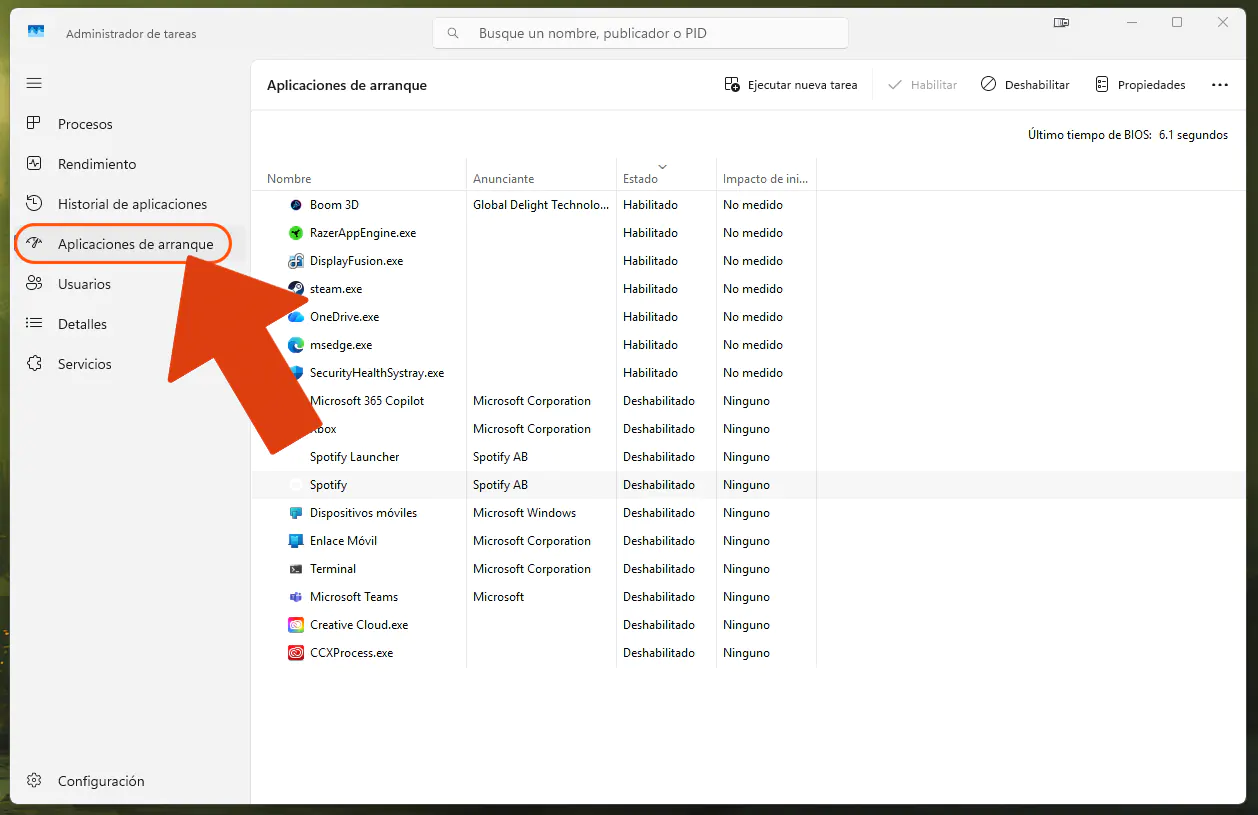
Task: Open Propiedades from the toolbar
Action: click(x=1140, y=85)
